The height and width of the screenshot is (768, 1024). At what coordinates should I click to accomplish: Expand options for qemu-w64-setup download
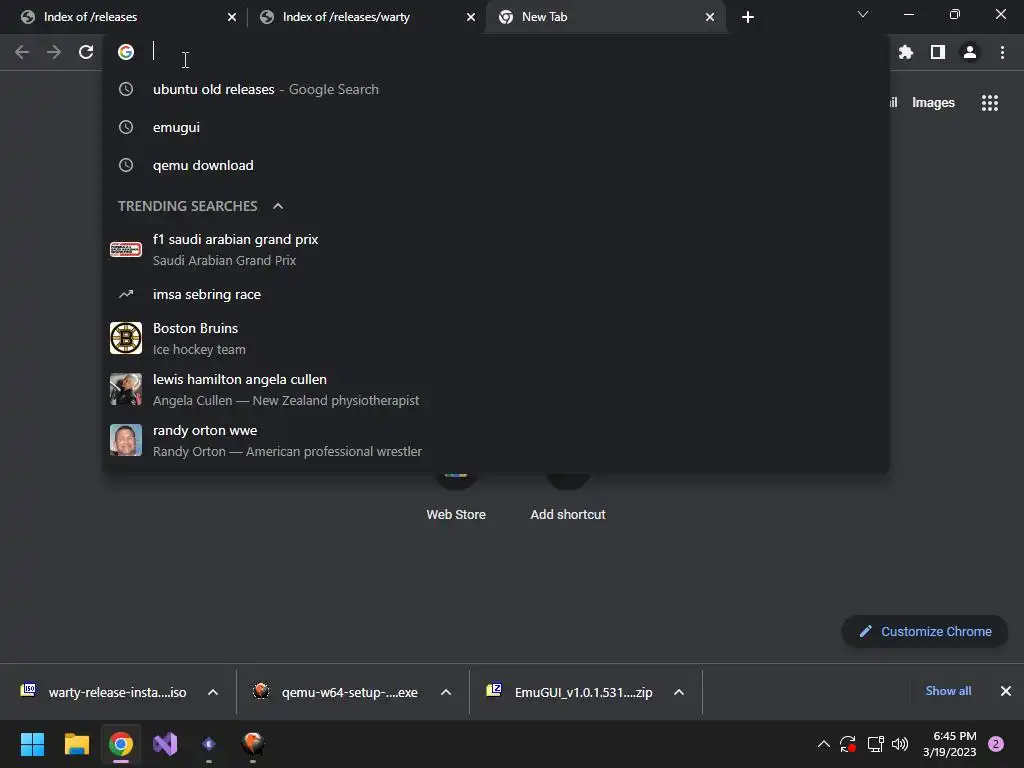(446, 692)
